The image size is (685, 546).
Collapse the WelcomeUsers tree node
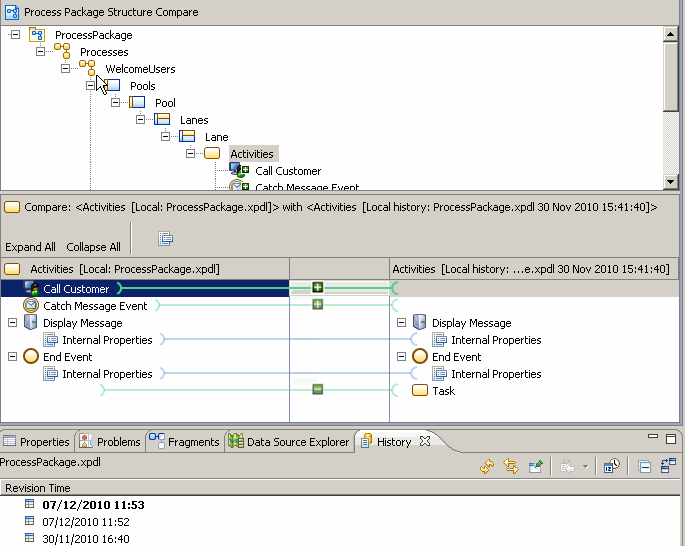[65, 69]
